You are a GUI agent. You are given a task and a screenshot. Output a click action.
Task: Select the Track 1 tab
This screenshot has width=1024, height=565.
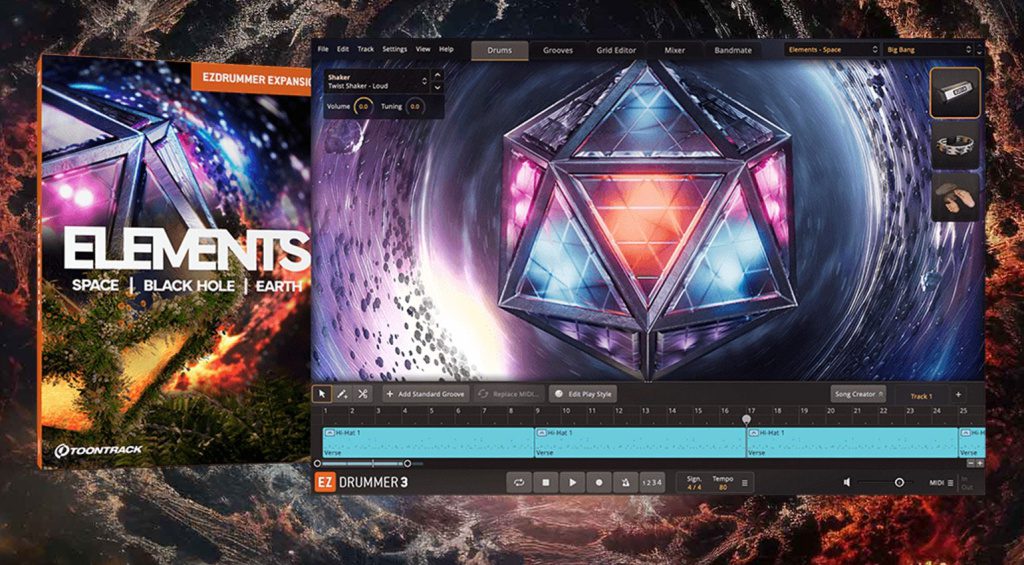click(x=921, y=396)
